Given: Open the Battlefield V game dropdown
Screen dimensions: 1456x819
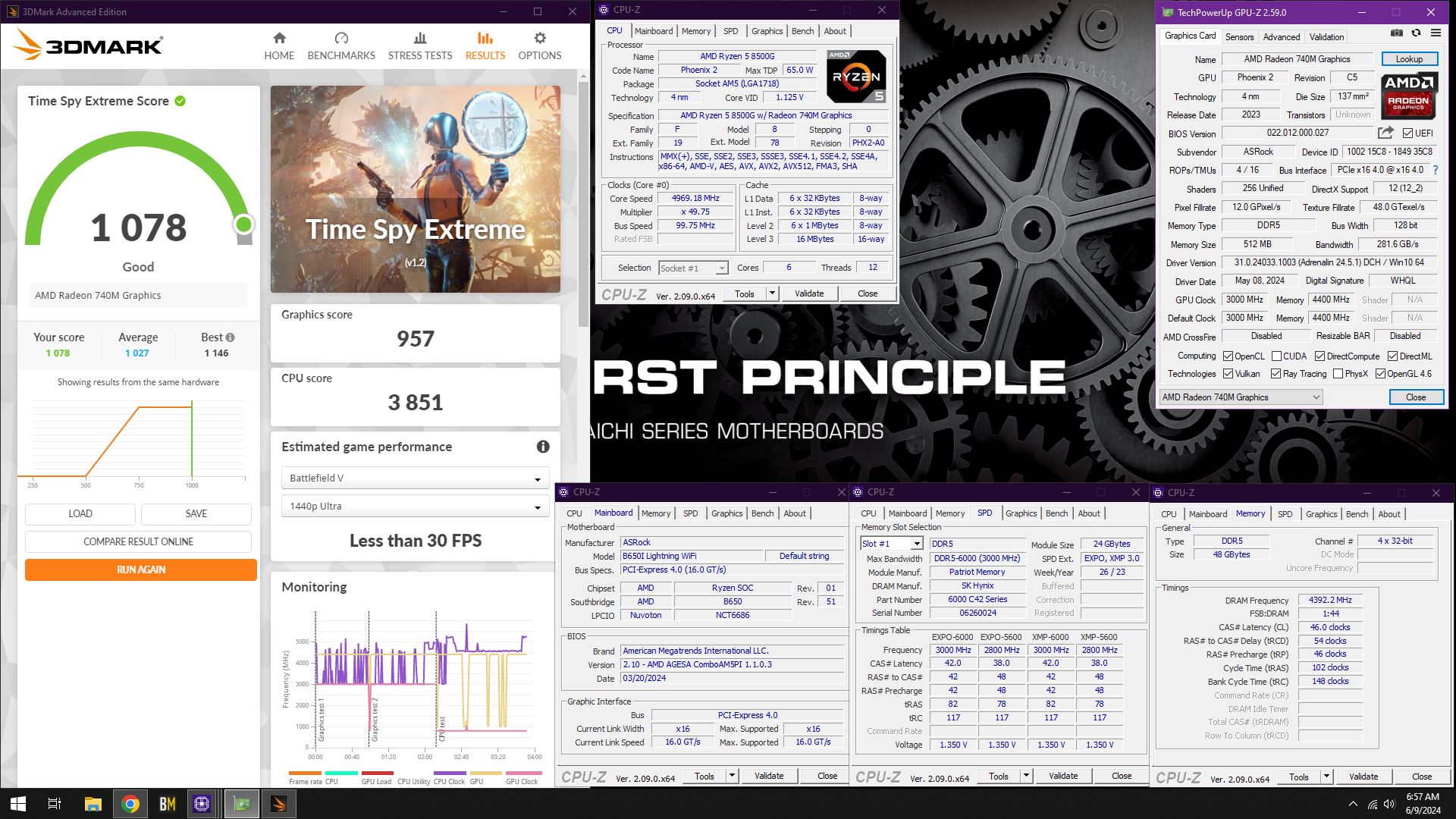Looking at the screenshot, I should pyautogui.click(x=415, y=479).
